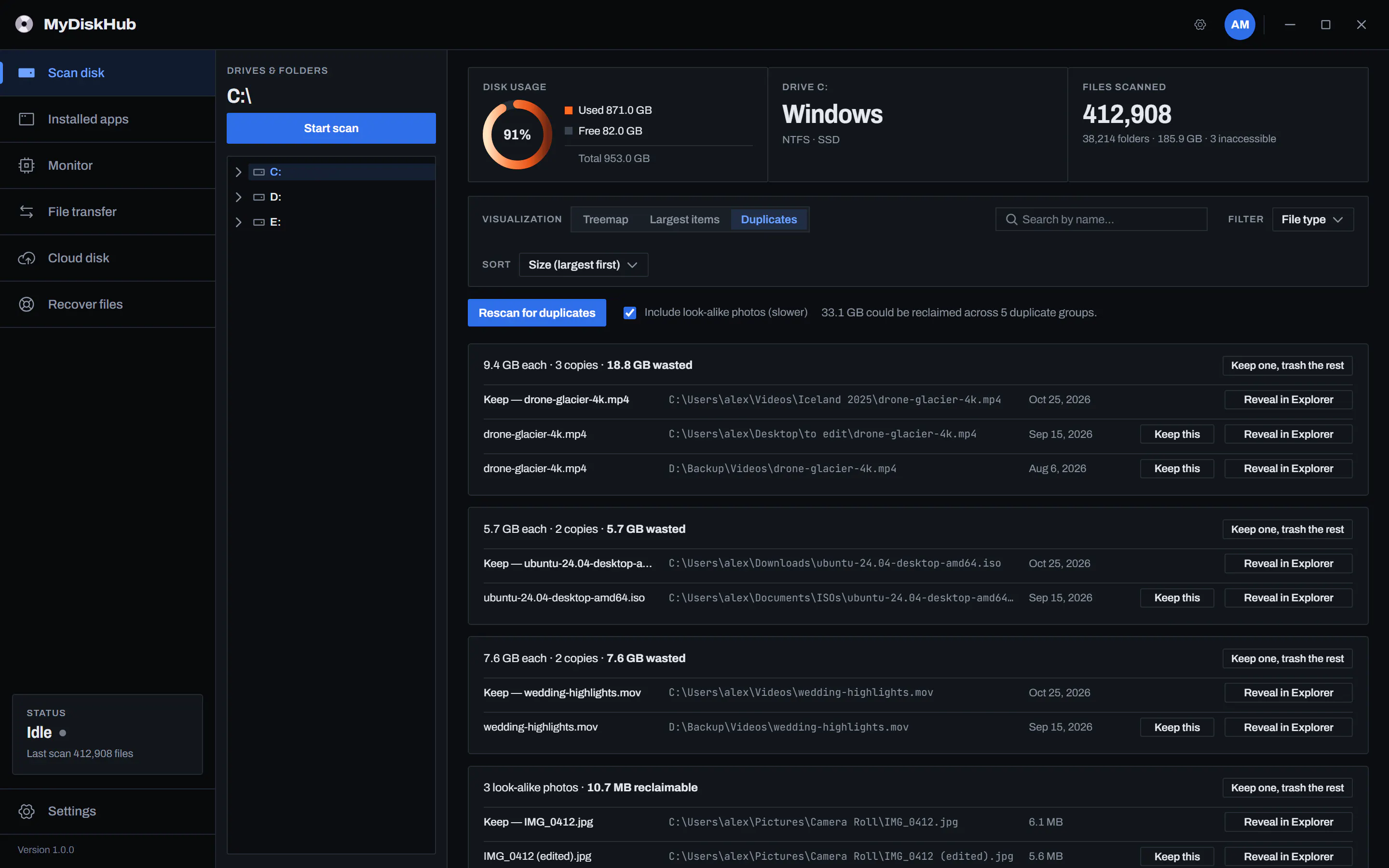Click the search magnifier icon

tap(1011, 219)
